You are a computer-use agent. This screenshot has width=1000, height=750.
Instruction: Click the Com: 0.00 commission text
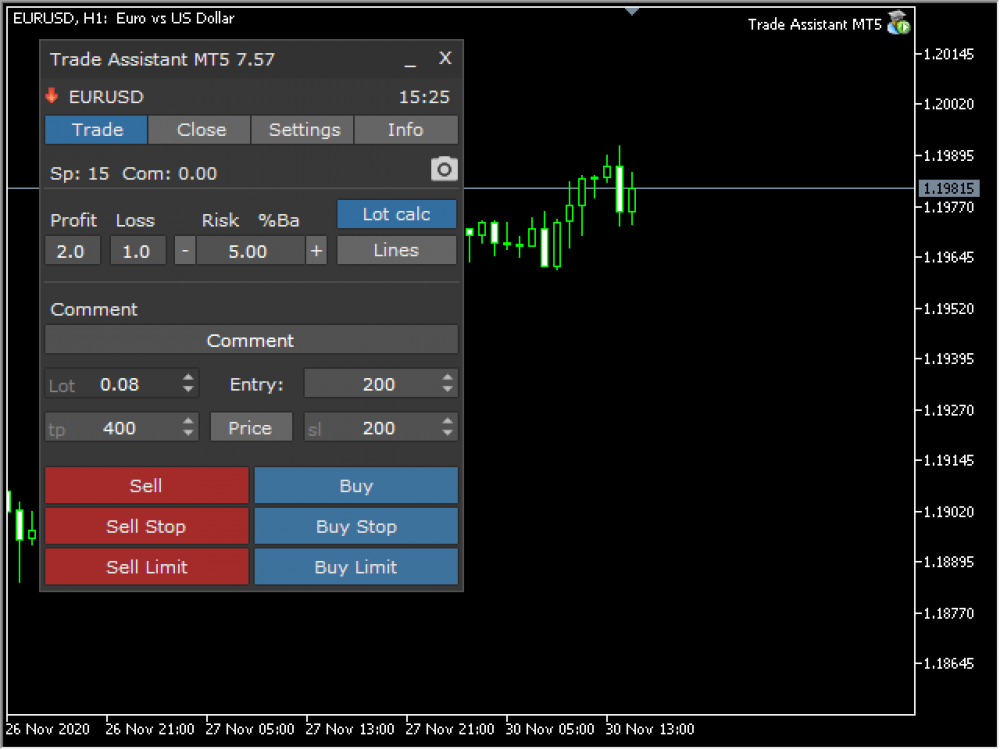pos(170,173)
